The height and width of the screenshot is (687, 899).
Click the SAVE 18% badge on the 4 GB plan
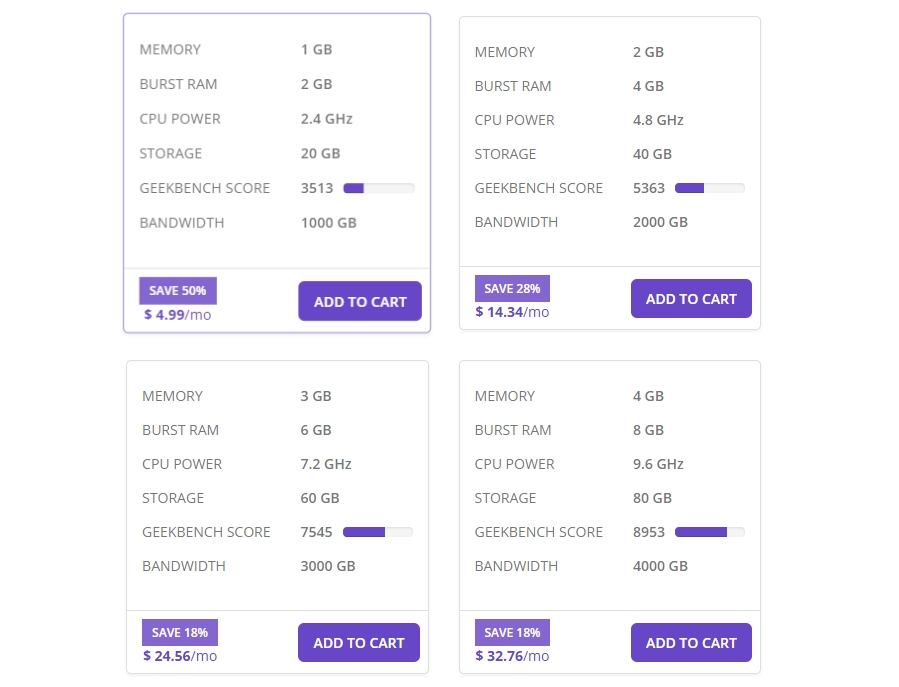pos(511,632)
